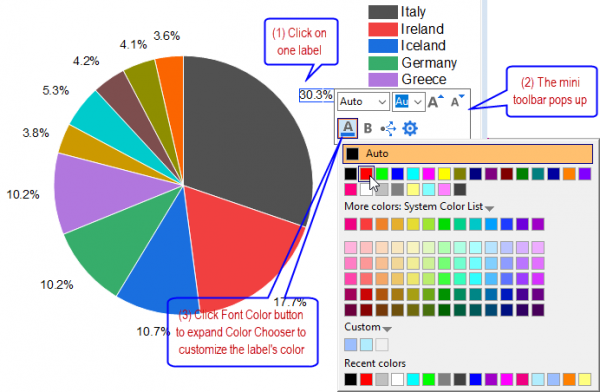
Task: Pick the black swatch in the basic colors row
Action: [351, 174]
